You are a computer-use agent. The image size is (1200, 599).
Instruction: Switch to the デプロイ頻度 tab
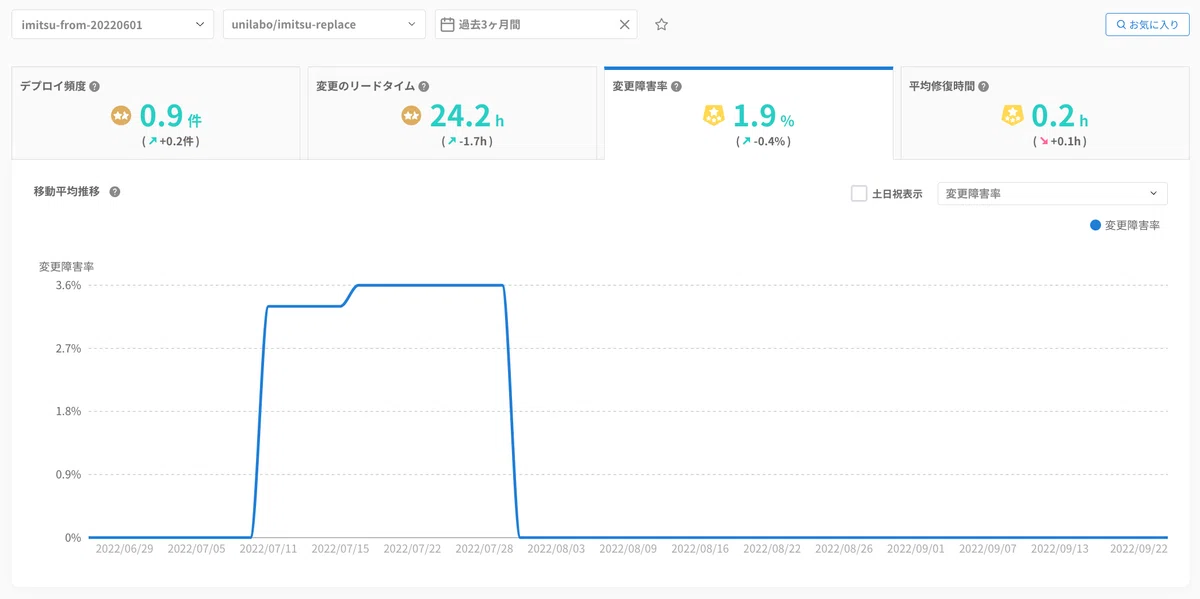pos(156,113)
